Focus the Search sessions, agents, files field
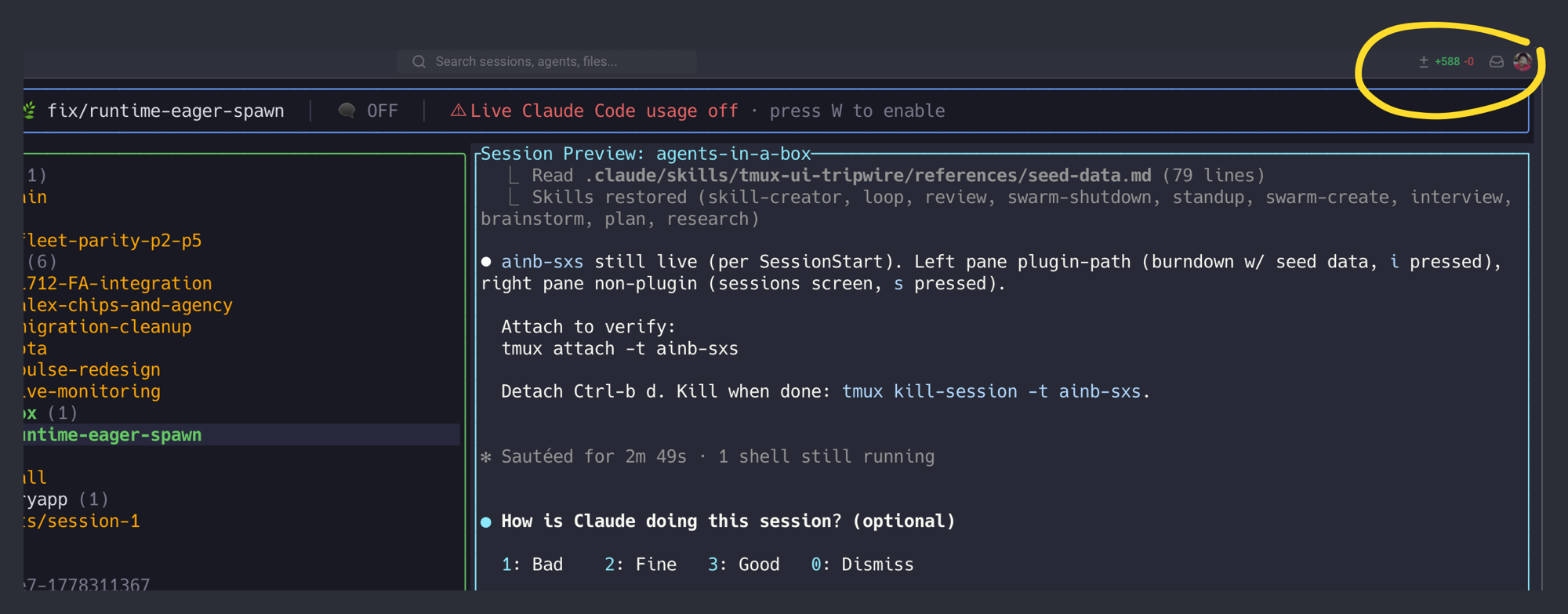1568x614 pixels. click(546, 61)
